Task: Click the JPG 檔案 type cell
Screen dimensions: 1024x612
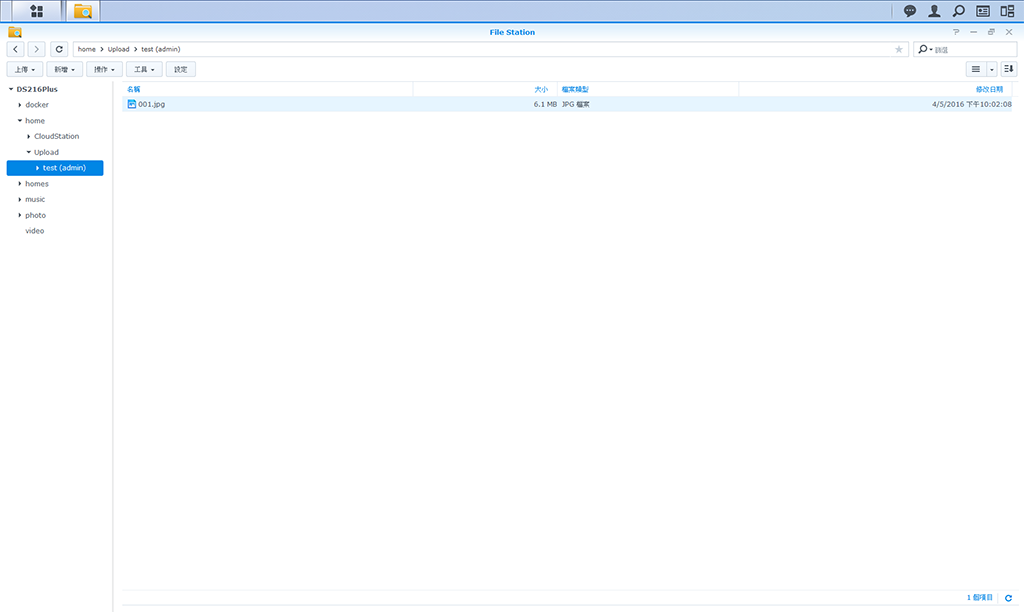Action: (575, 104)
